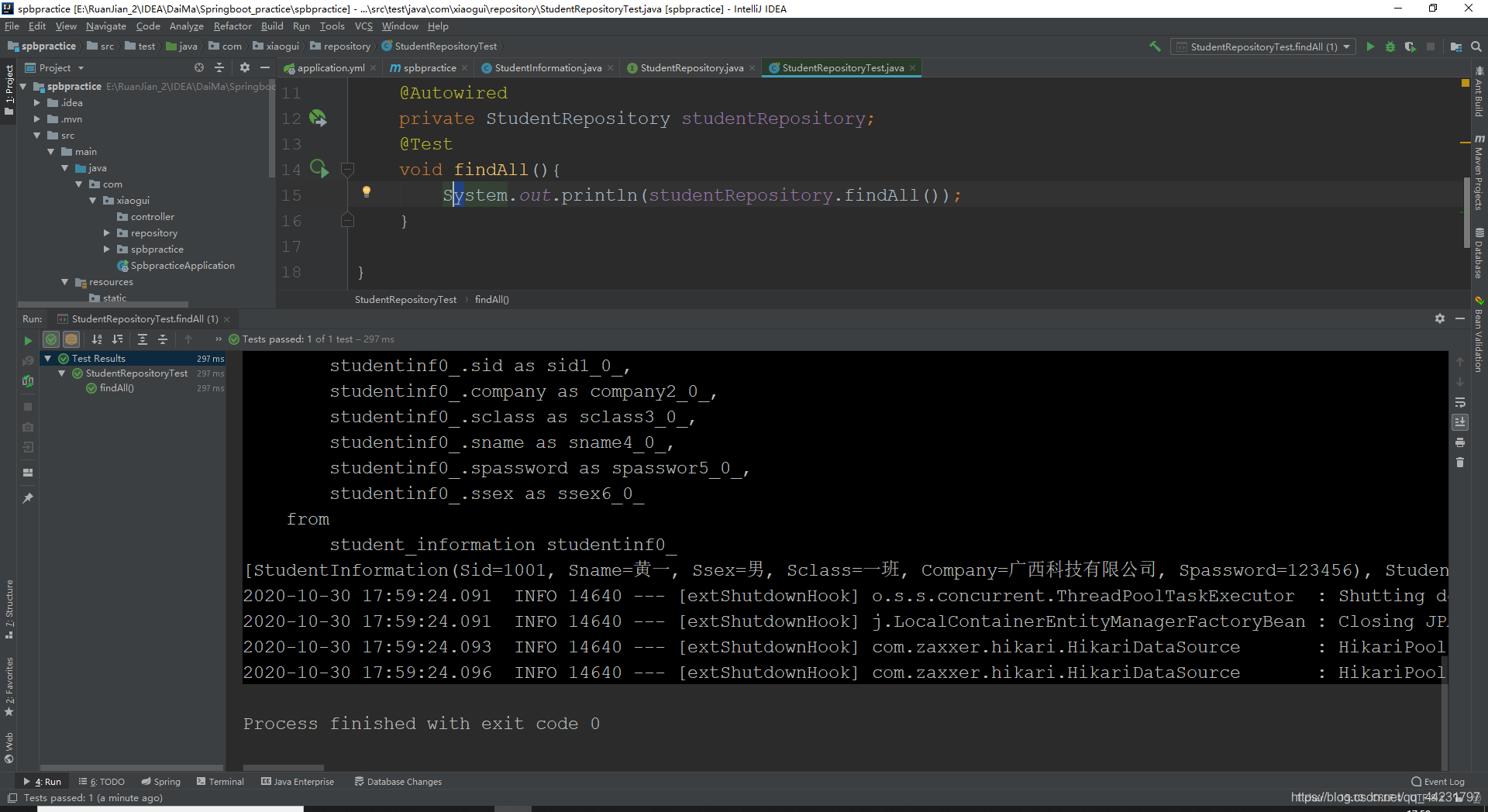Click the Search Everywhere magnifier icon
This screenshot has width=1488, height=812.
coord(1476,46)
